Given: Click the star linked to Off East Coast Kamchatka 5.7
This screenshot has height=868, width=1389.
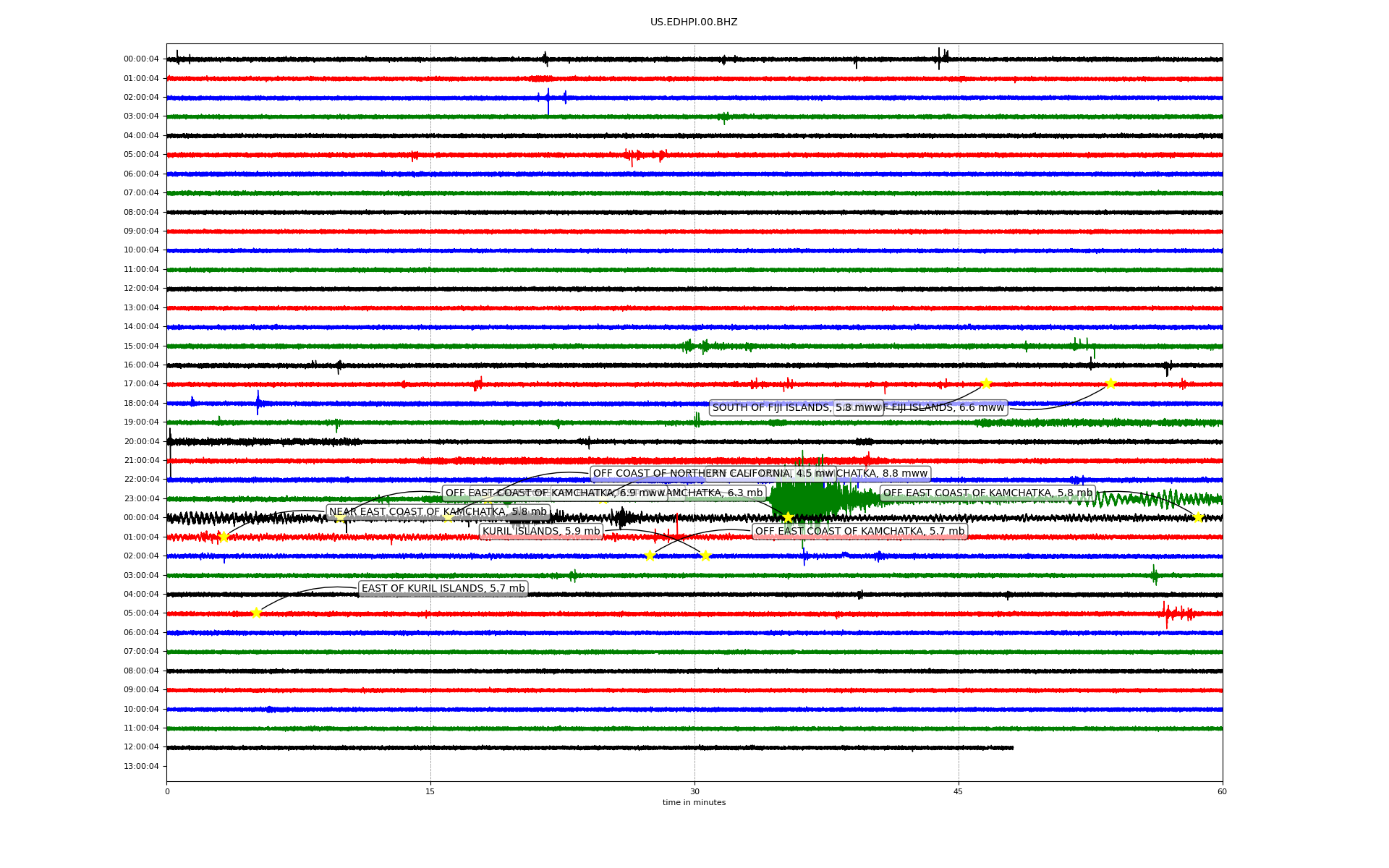Looking at the screenshot, I should 650,556.
